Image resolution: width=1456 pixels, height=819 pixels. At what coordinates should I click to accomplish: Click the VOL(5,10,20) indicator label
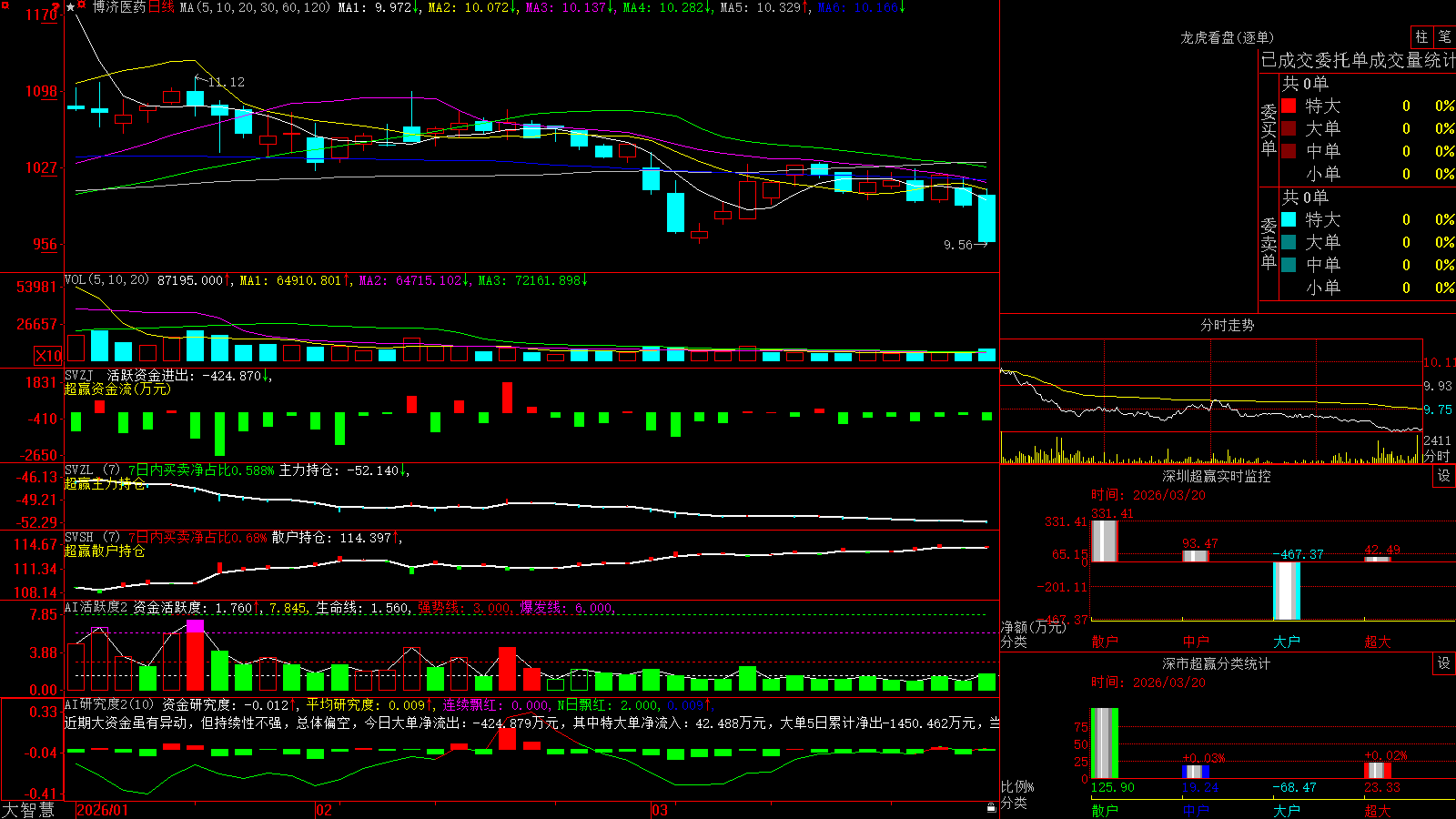106,280
